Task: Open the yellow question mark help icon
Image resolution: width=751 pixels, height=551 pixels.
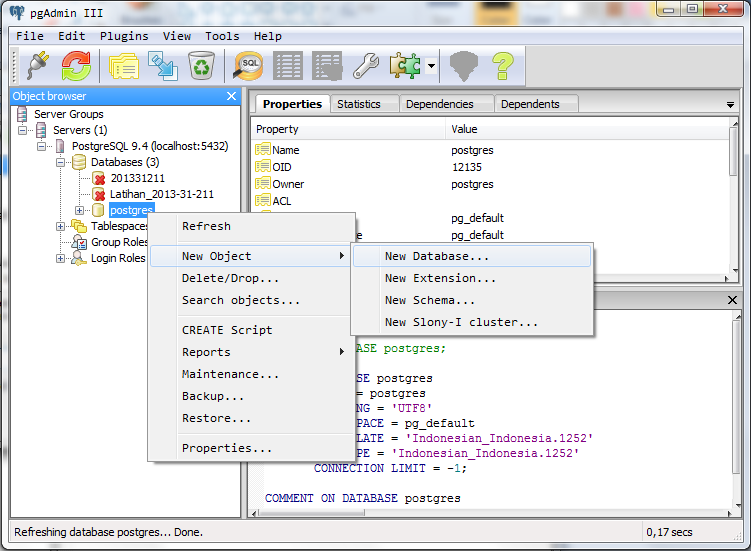Action: pyautogui.click(x=503, y=66)
